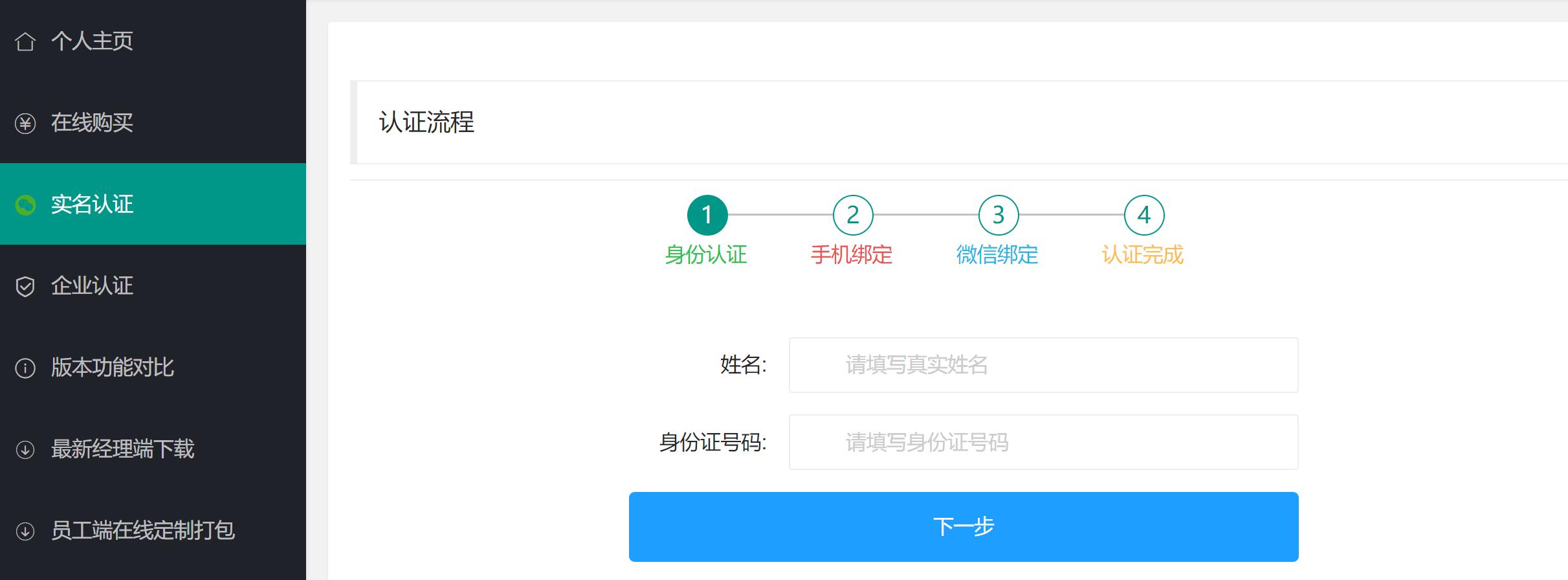Screen dimensions: 1568x580
Task: Click the green 身份认证 step label
Action: [706, 255]
